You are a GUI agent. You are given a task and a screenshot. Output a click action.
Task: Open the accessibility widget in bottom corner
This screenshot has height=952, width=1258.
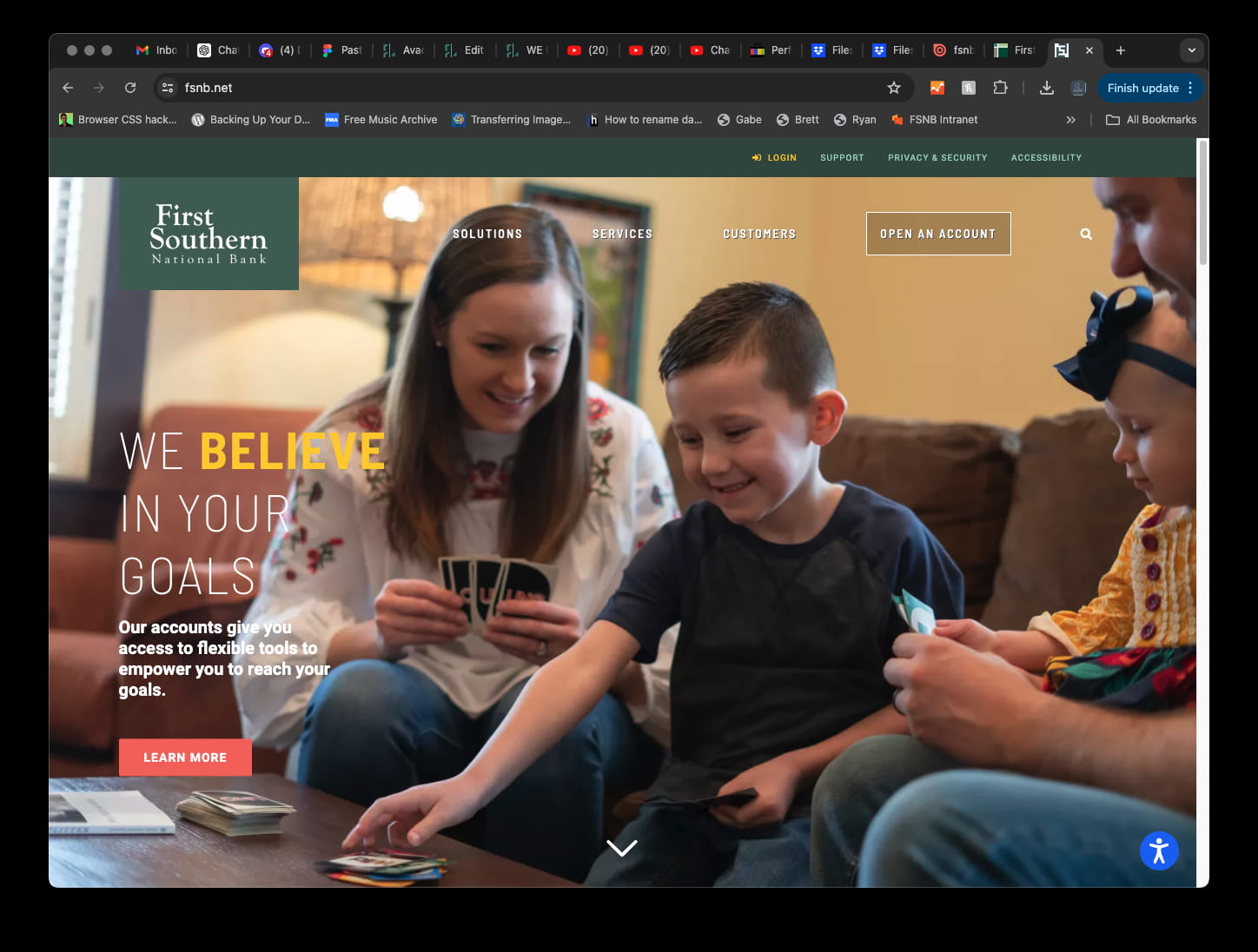point(1158,850)
